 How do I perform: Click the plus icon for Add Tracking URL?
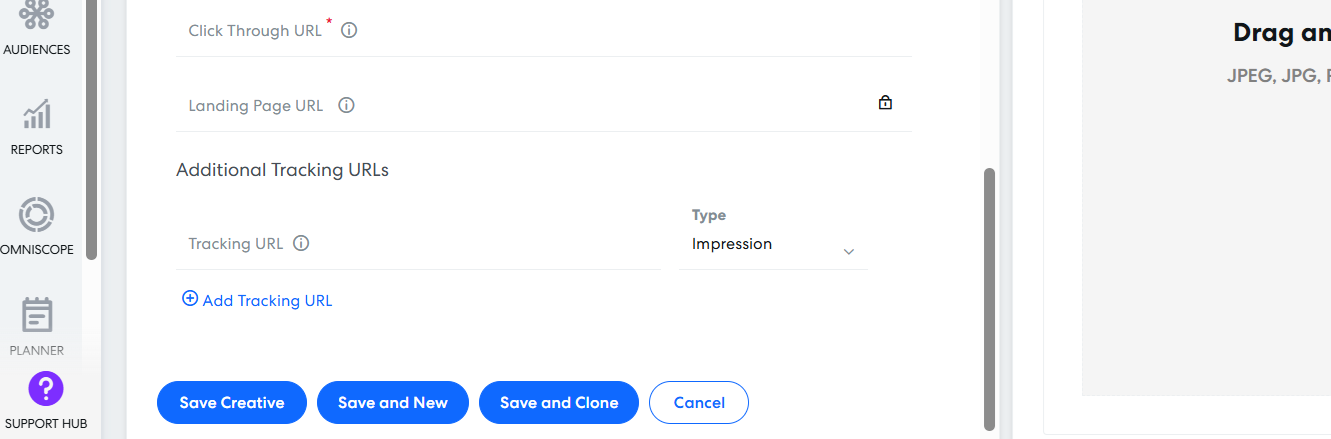pyautogui.click(x=190, y=299)
